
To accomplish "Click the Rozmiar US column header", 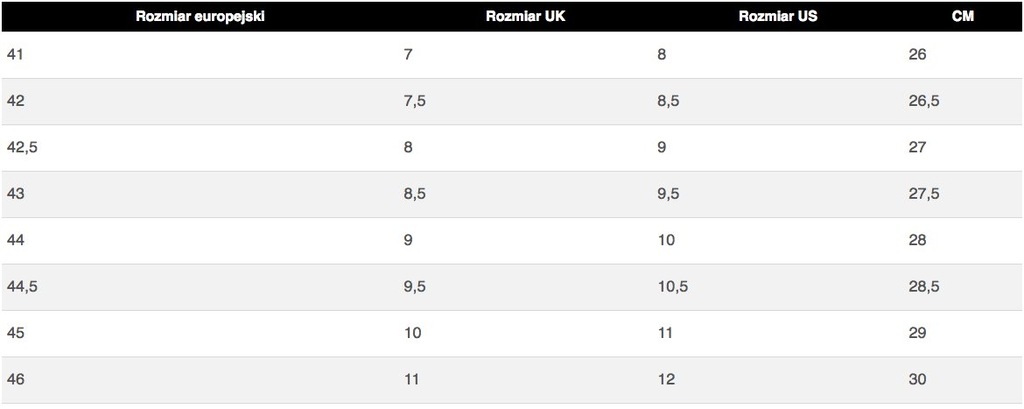I will click(778, 17).
